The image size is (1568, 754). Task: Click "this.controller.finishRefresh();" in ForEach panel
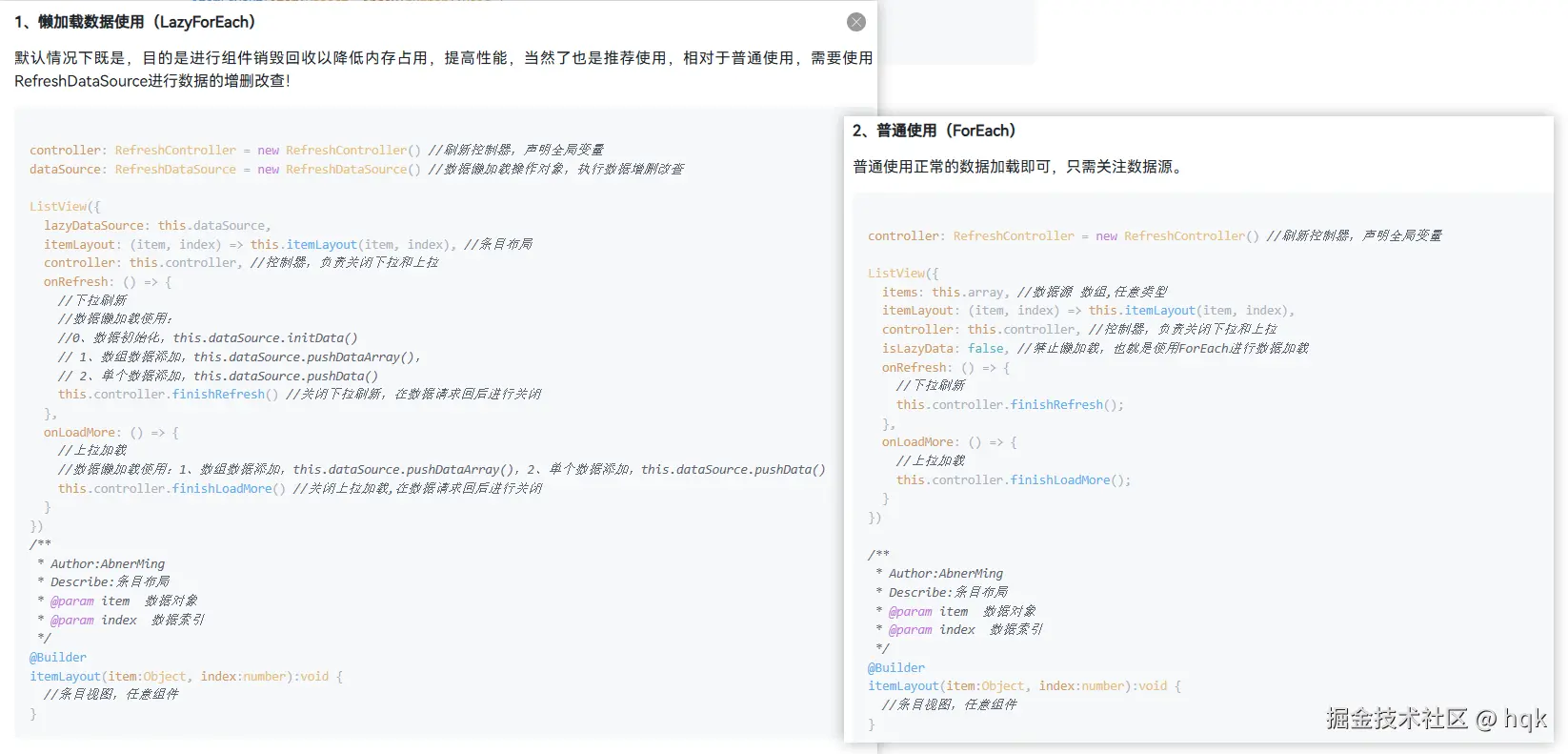tap(1010, 405)
